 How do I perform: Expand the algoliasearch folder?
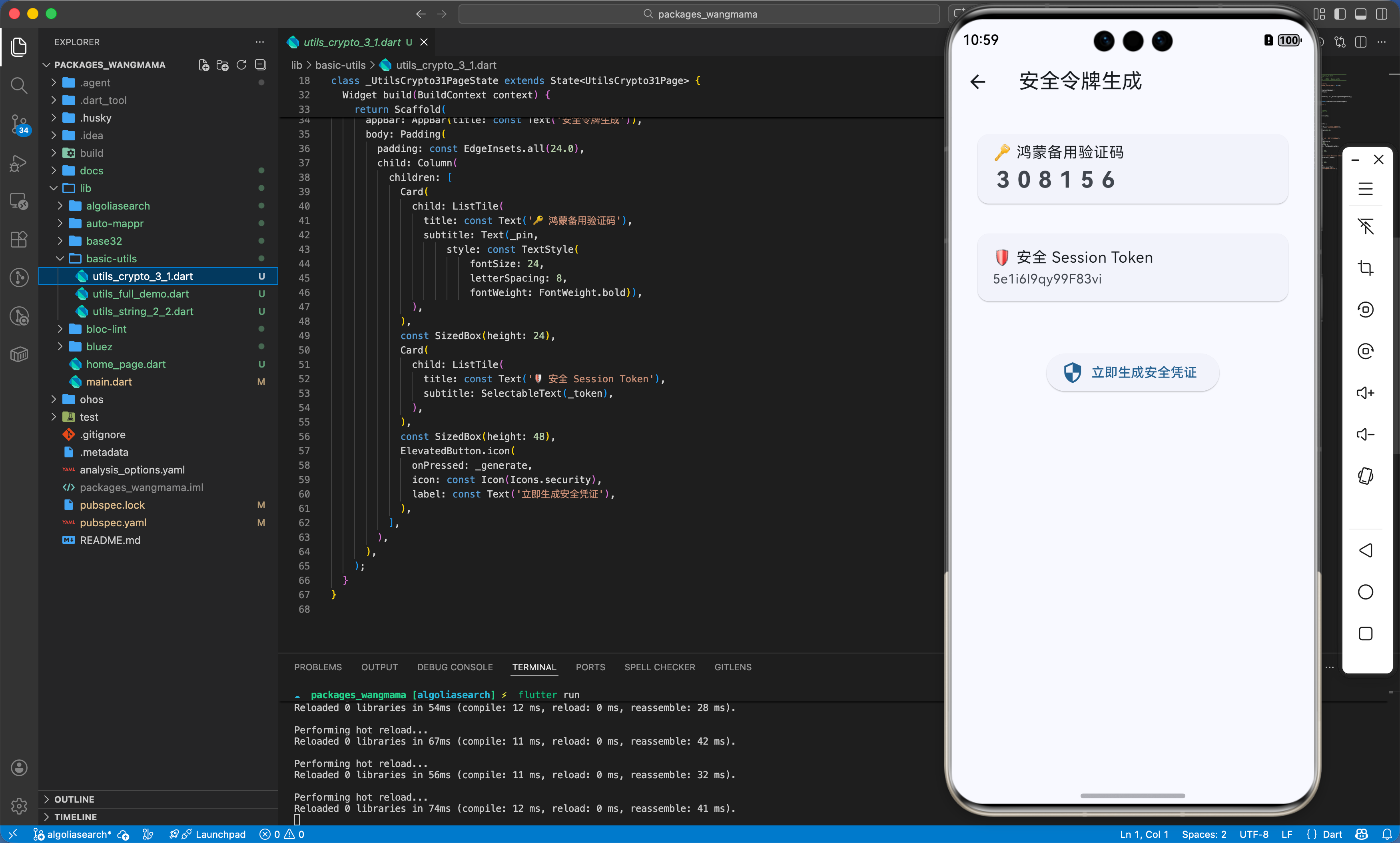coord(118,206)
